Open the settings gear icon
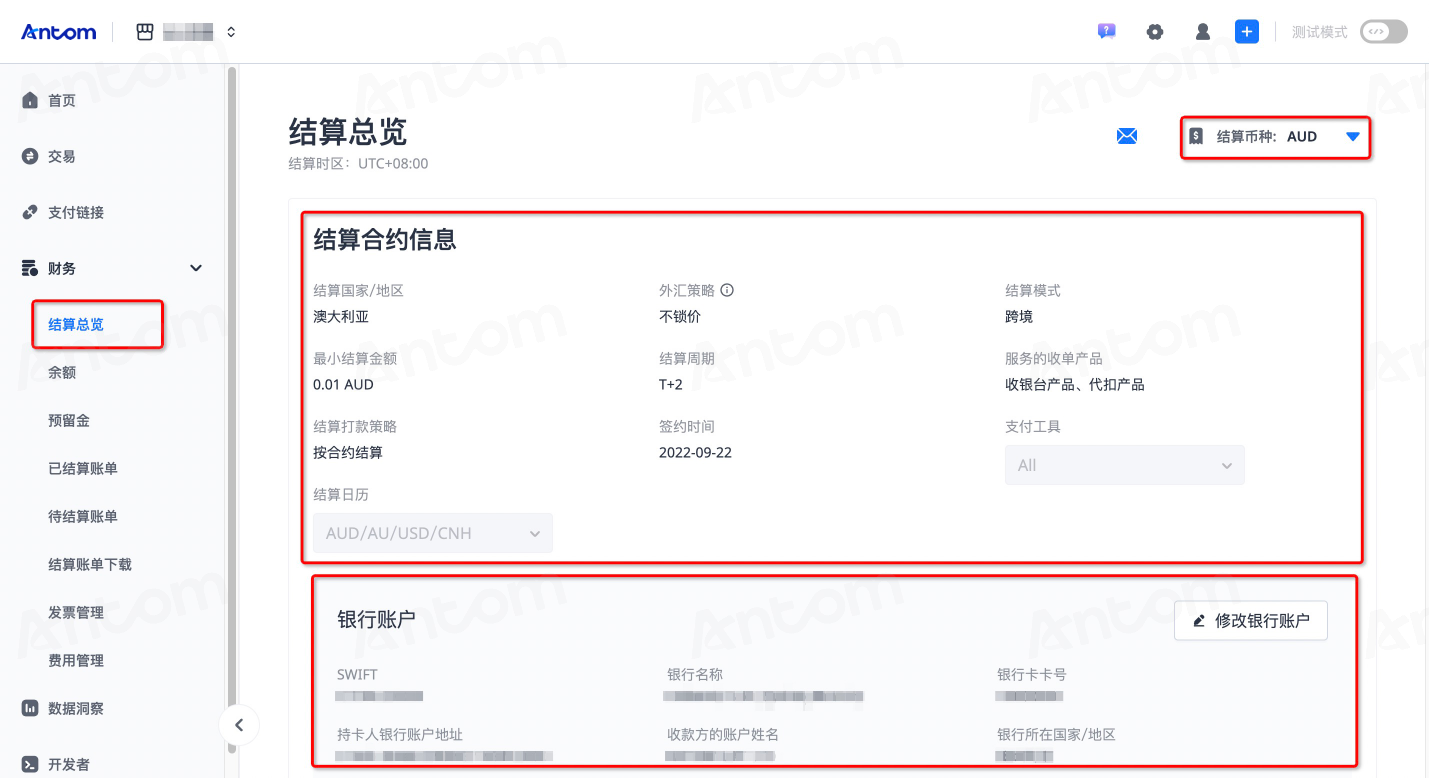Viewport: 1429px width, 778px height. click(x=1155, y=32)
